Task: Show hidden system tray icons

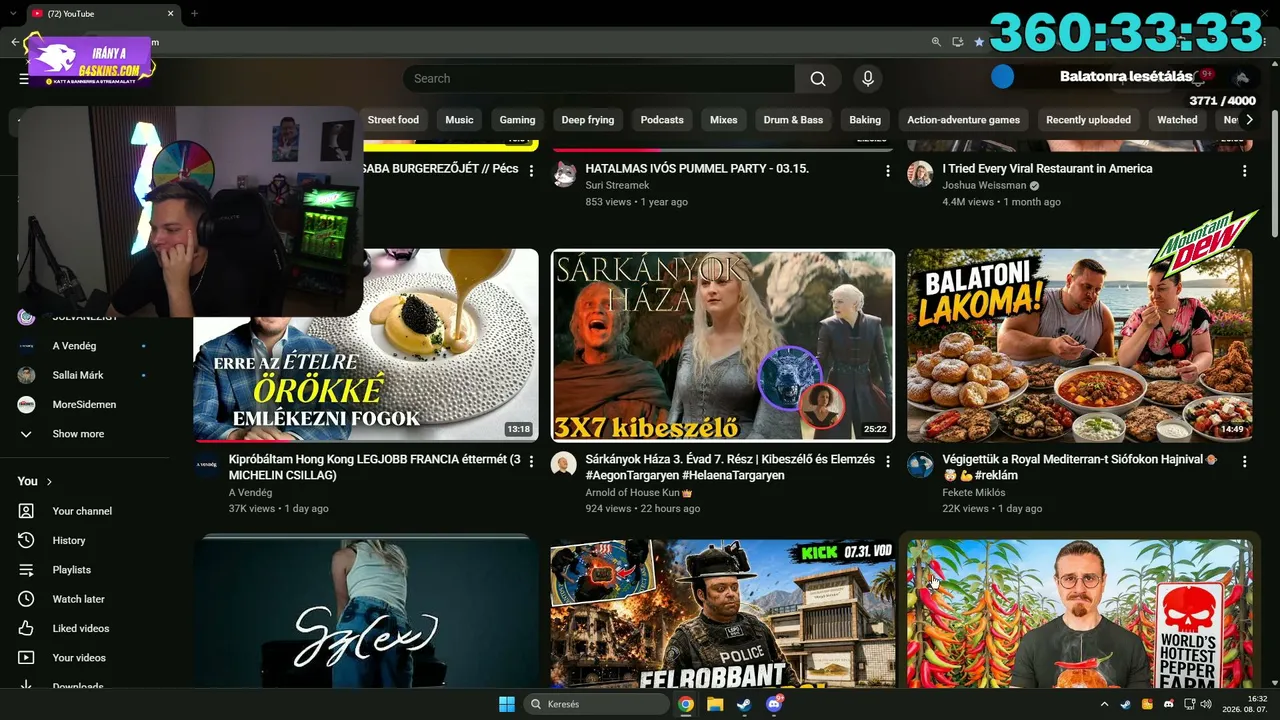Action: click(1104, 704)
